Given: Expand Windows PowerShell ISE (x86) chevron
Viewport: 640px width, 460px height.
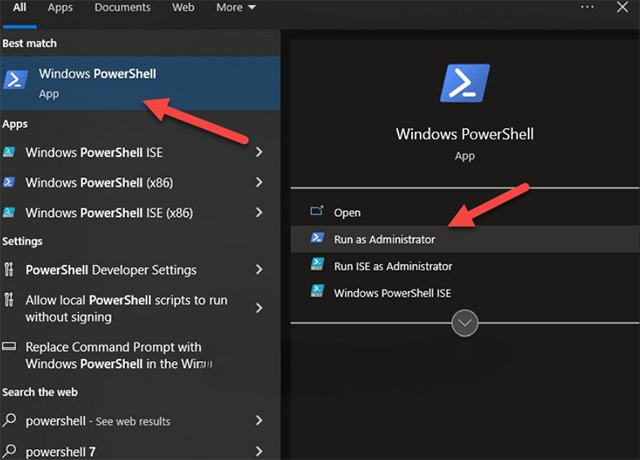Looking at the screenshot, I should (259, 212).
